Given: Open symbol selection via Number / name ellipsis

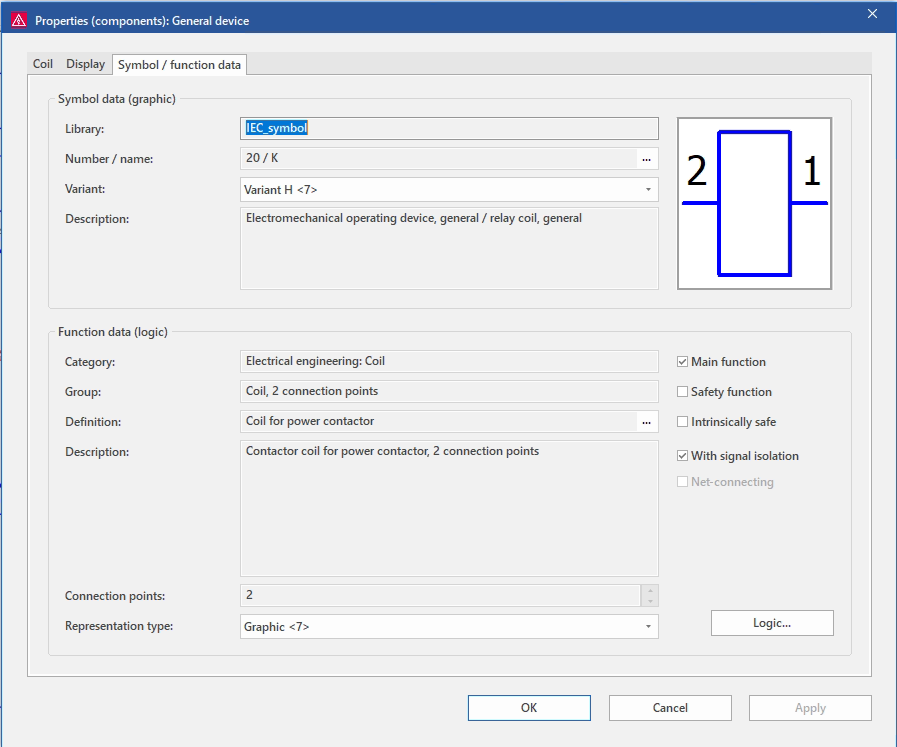Looking at the screenshot, I should [646, 159].
